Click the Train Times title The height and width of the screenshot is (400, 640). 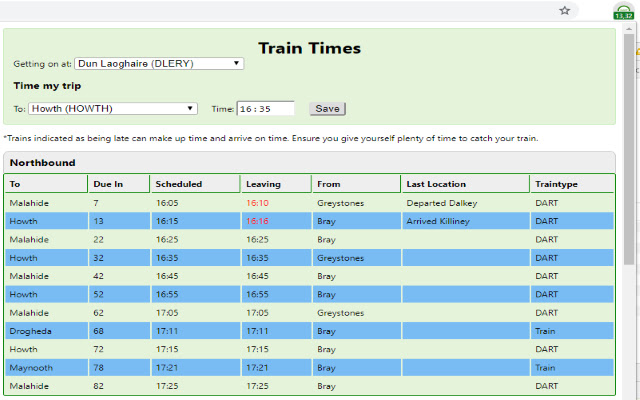pos(309,48)
